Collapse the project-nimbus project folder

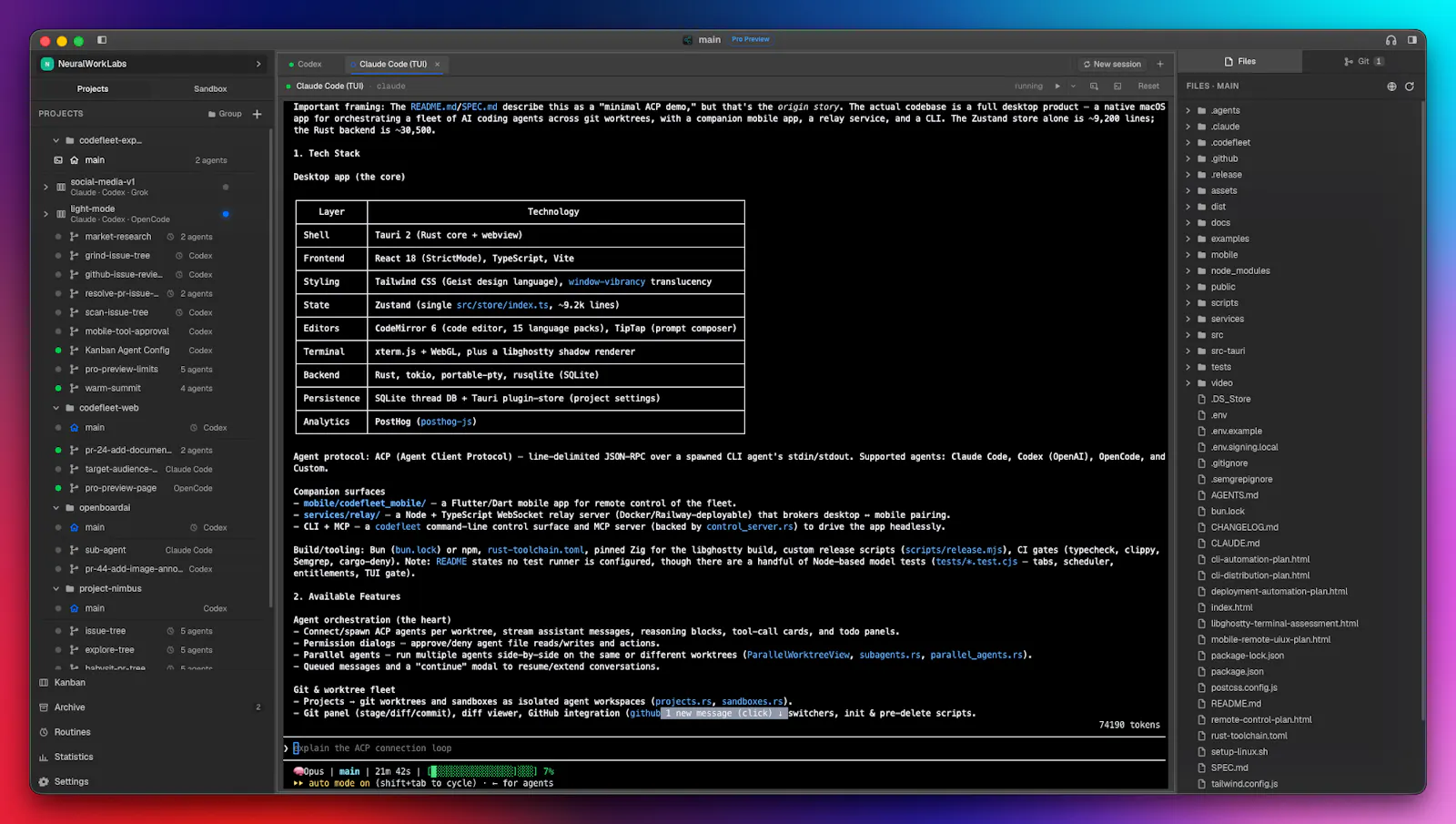coord(56,589)
